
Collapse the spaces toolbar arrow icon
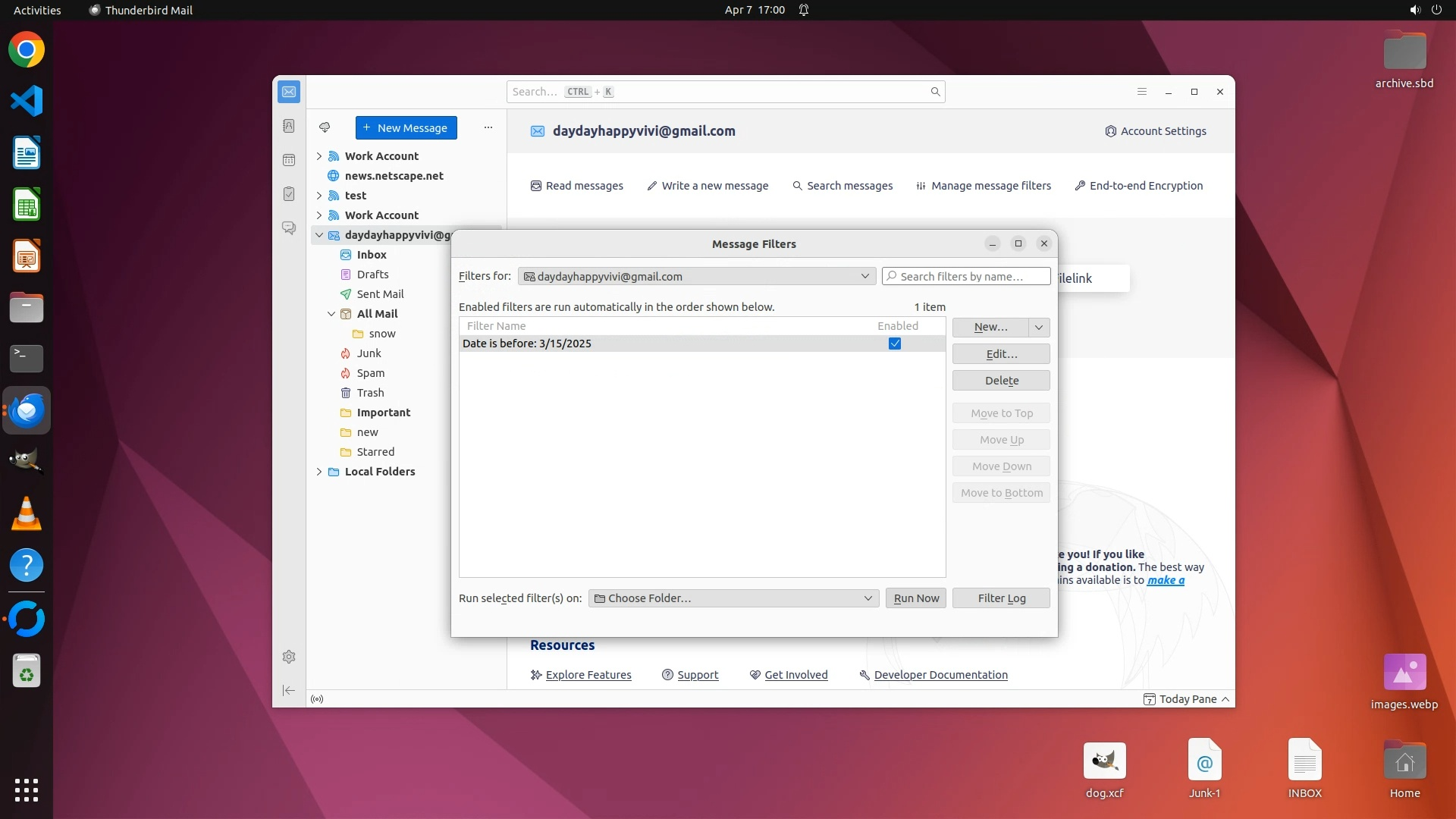pyautogui.click(x=289, y=690)
